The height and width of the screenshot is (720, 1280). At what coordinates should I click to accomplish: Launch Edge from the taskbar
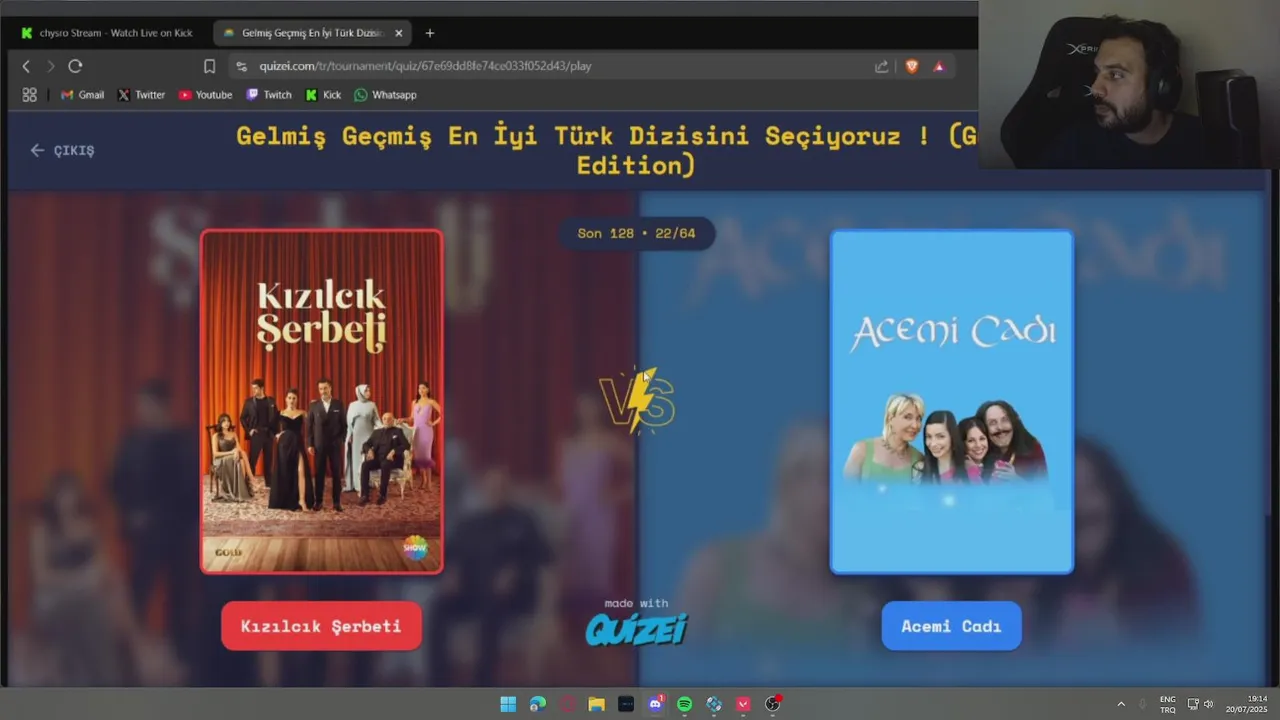click(x=538, y=704)
